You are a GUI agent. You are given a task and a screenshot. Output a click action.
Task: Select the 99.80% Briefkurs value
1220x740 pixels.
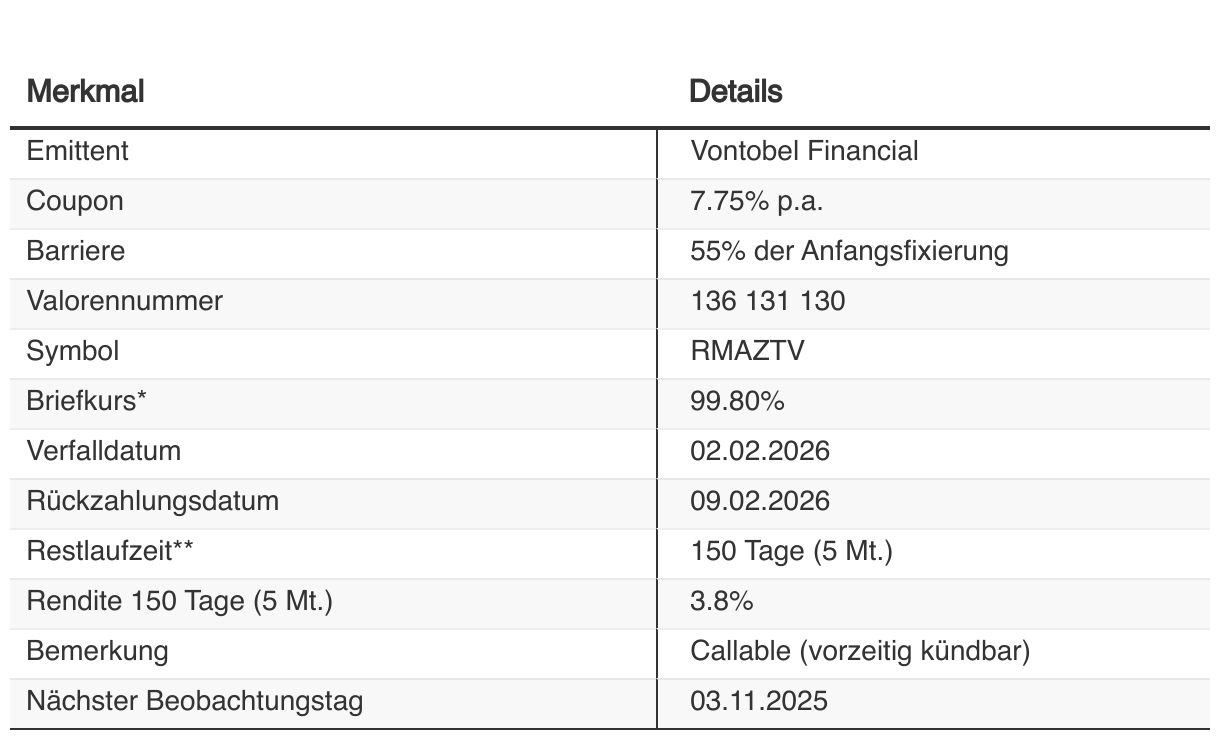tap(737, 401)
